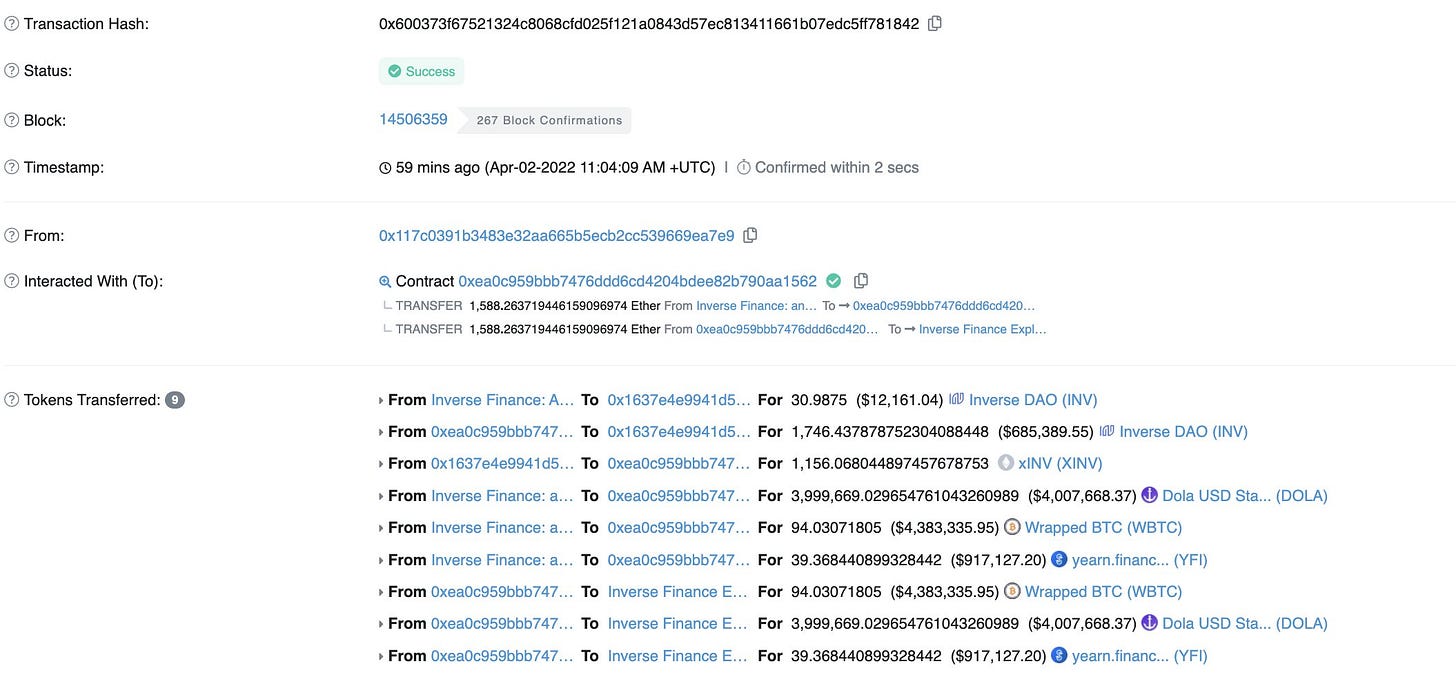Click the $685,389.55 value in the INV row

click(x=1045, y=431)
